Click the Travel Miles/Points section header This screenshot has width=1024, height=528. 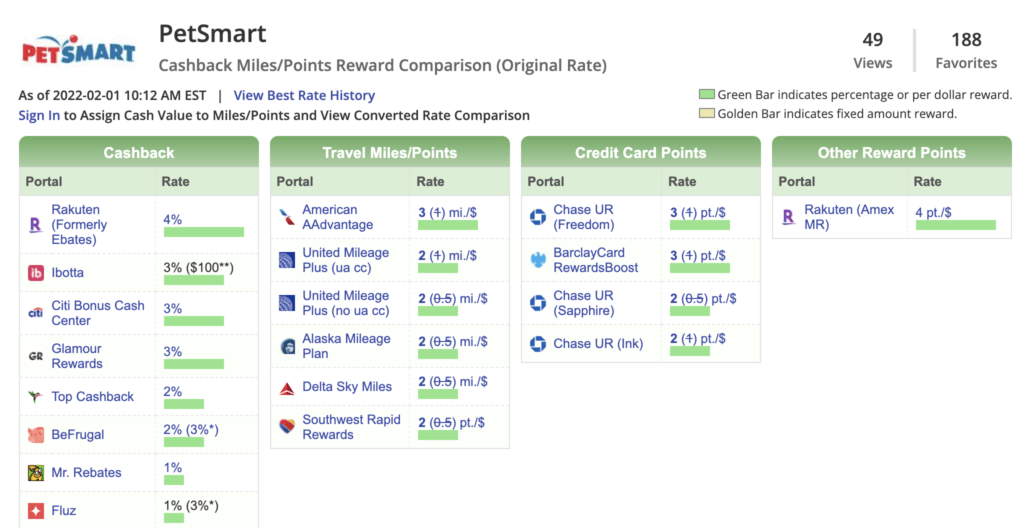pos(389,153)
